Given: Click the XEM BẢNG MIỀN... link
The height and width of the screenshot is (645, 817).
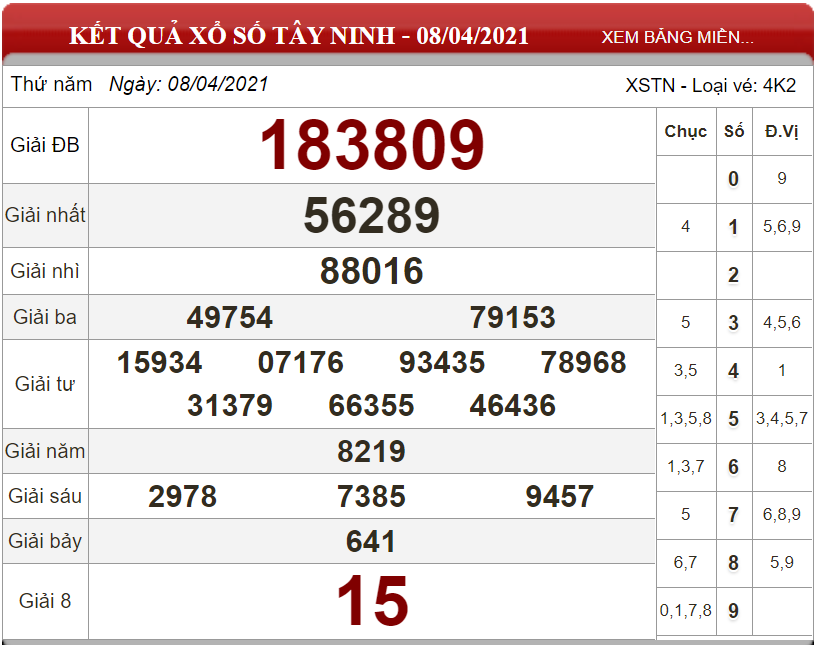Looking at the screenshot, I should pos(677,37).
